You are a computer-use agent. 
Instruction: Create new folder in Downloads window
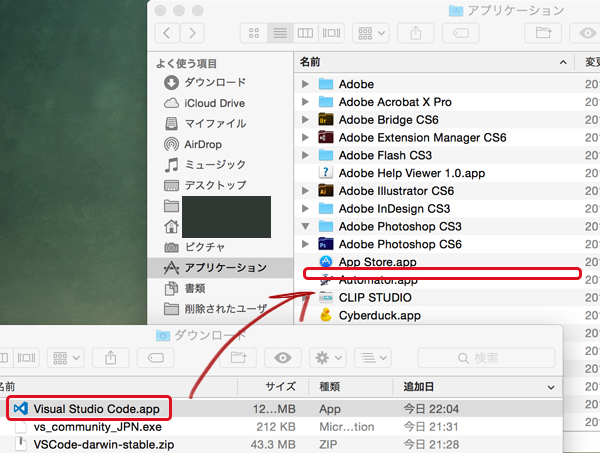coord(238,358)
